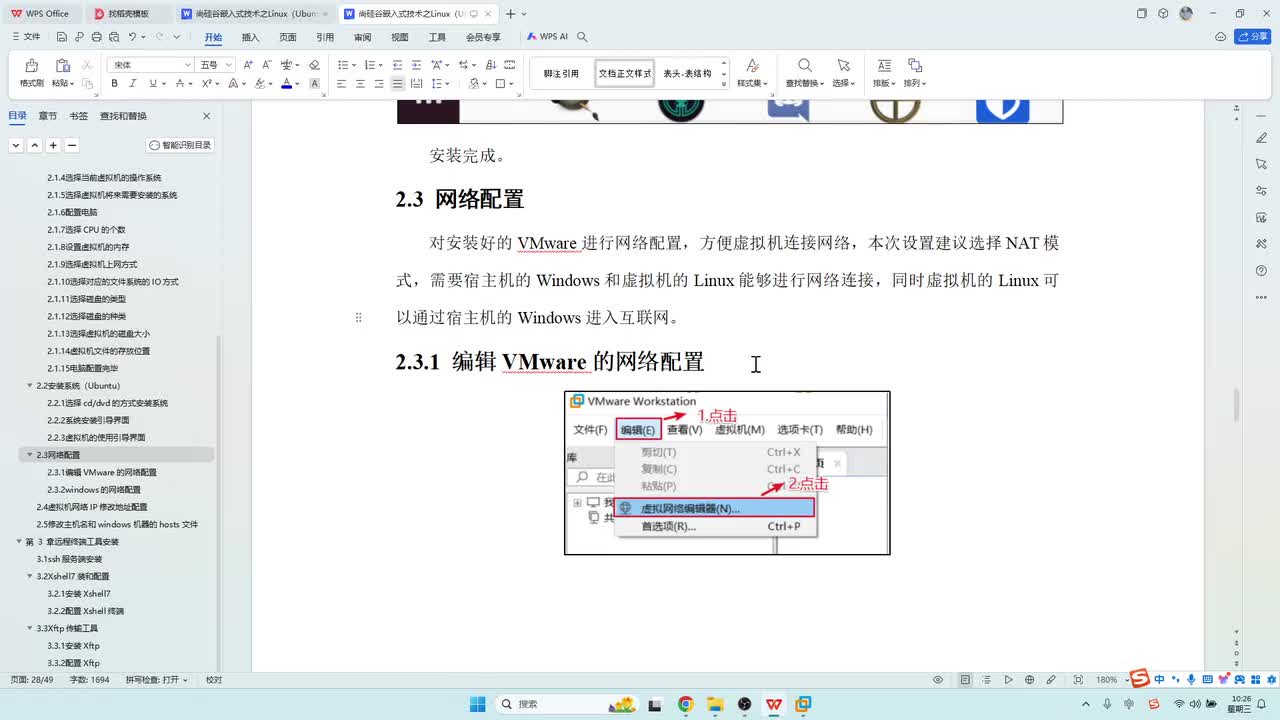Switch to the Review (审阅) ribbon tab
Image resolution: width=1280 pixels, height=720 pixels.
point(362,37)
